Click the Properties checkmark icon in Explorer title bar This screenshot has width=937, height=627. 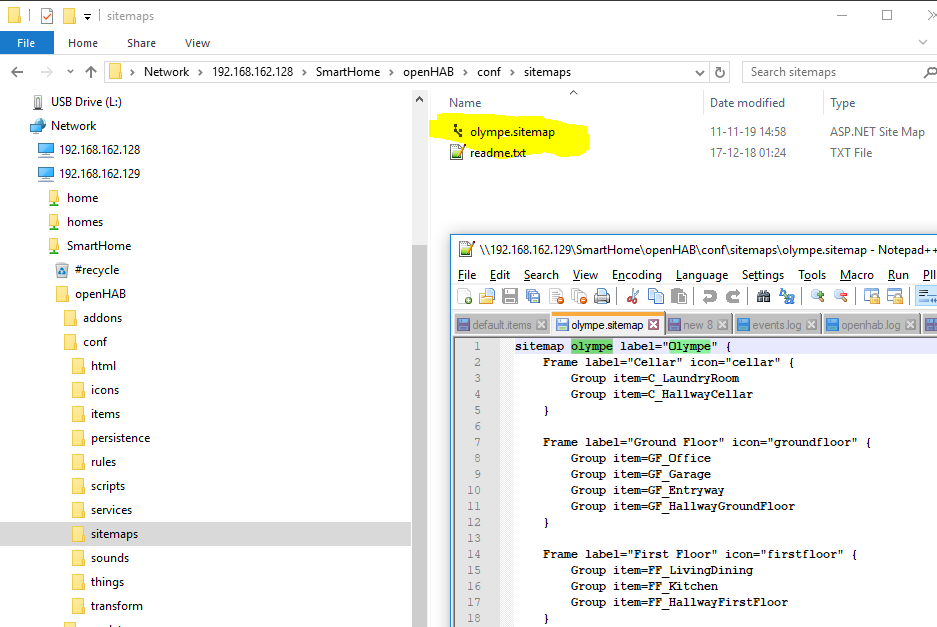click(x=47, y=16)
